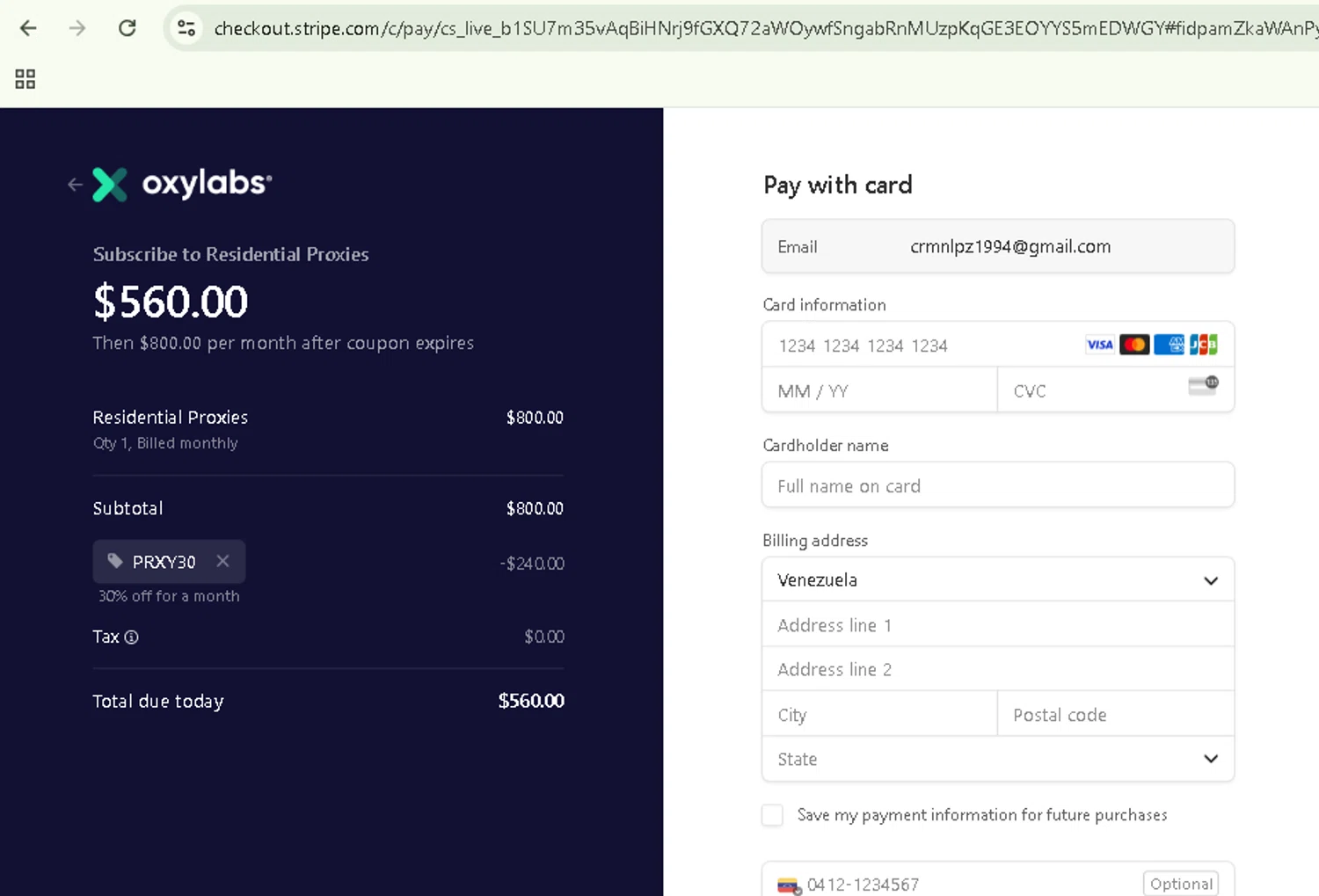Focus the CVC field

(1115, 390)
